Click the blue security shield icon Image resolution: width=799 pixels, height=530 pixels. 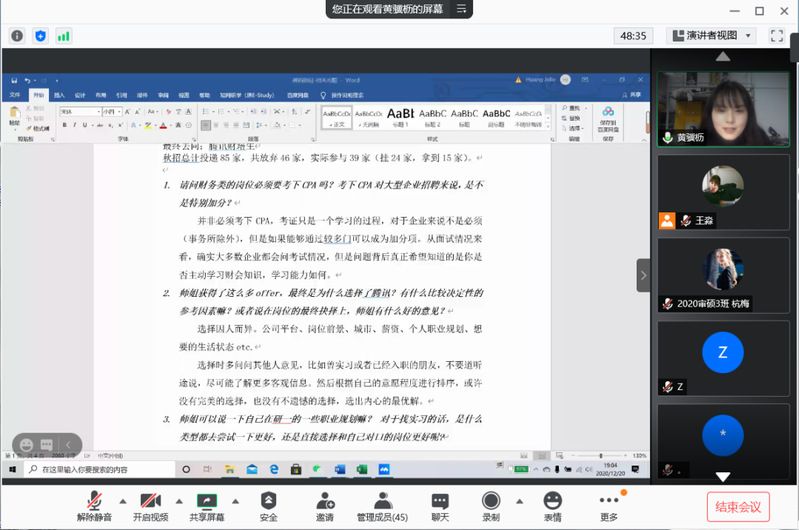point(40,35)
